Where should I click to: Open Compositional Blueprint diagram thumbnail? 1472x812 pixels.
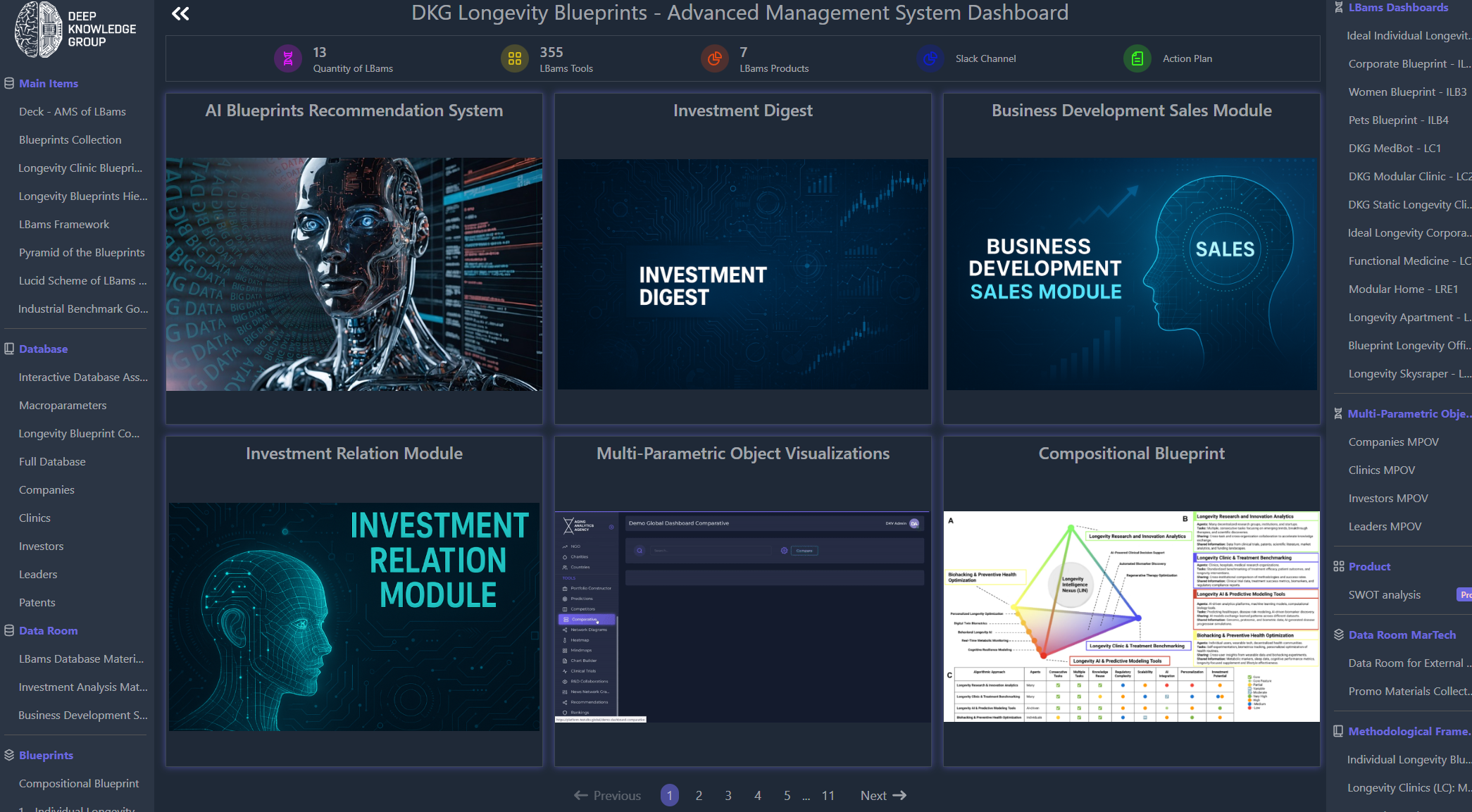(x=1131, y=616)
